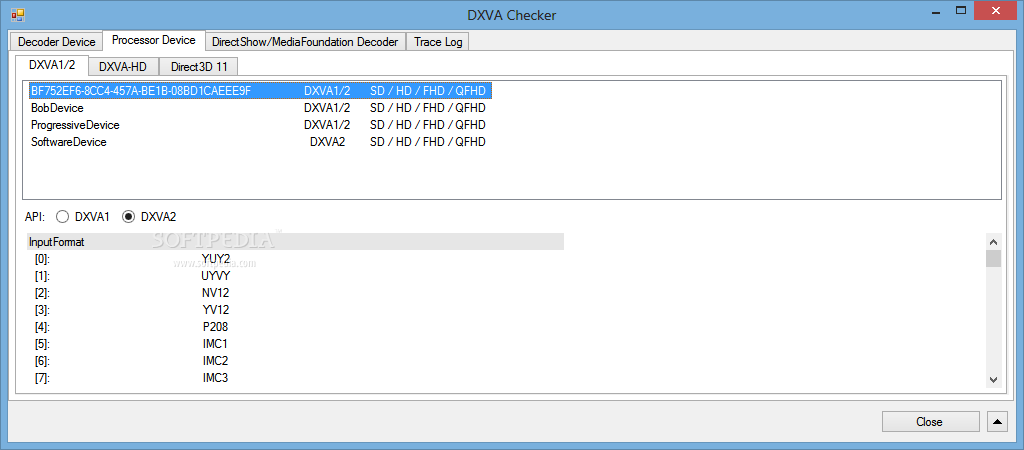
Task: Click the format list scrollbar thumb
Action: (993, 258)
